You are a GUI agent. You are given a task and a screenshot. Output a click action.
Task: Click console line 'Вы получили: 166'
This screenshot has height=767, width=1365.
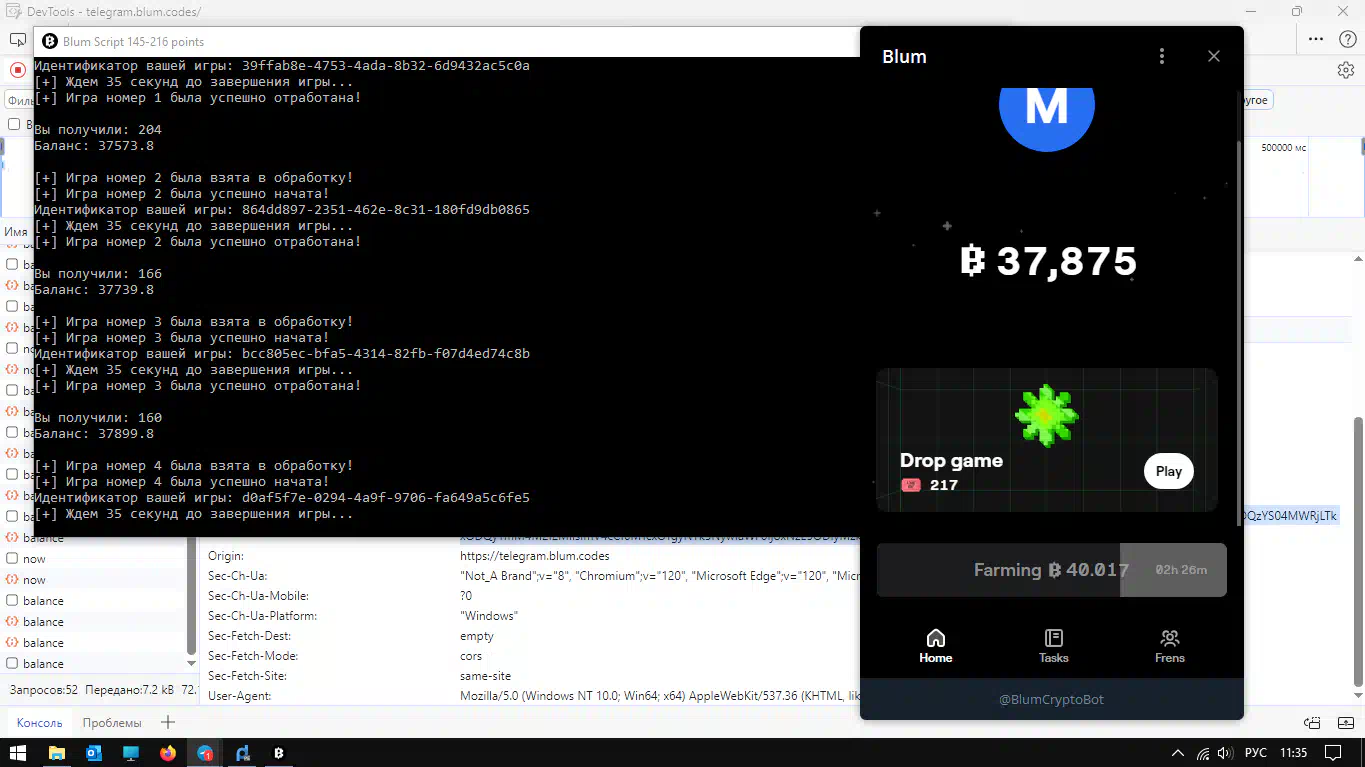[98, 274]
